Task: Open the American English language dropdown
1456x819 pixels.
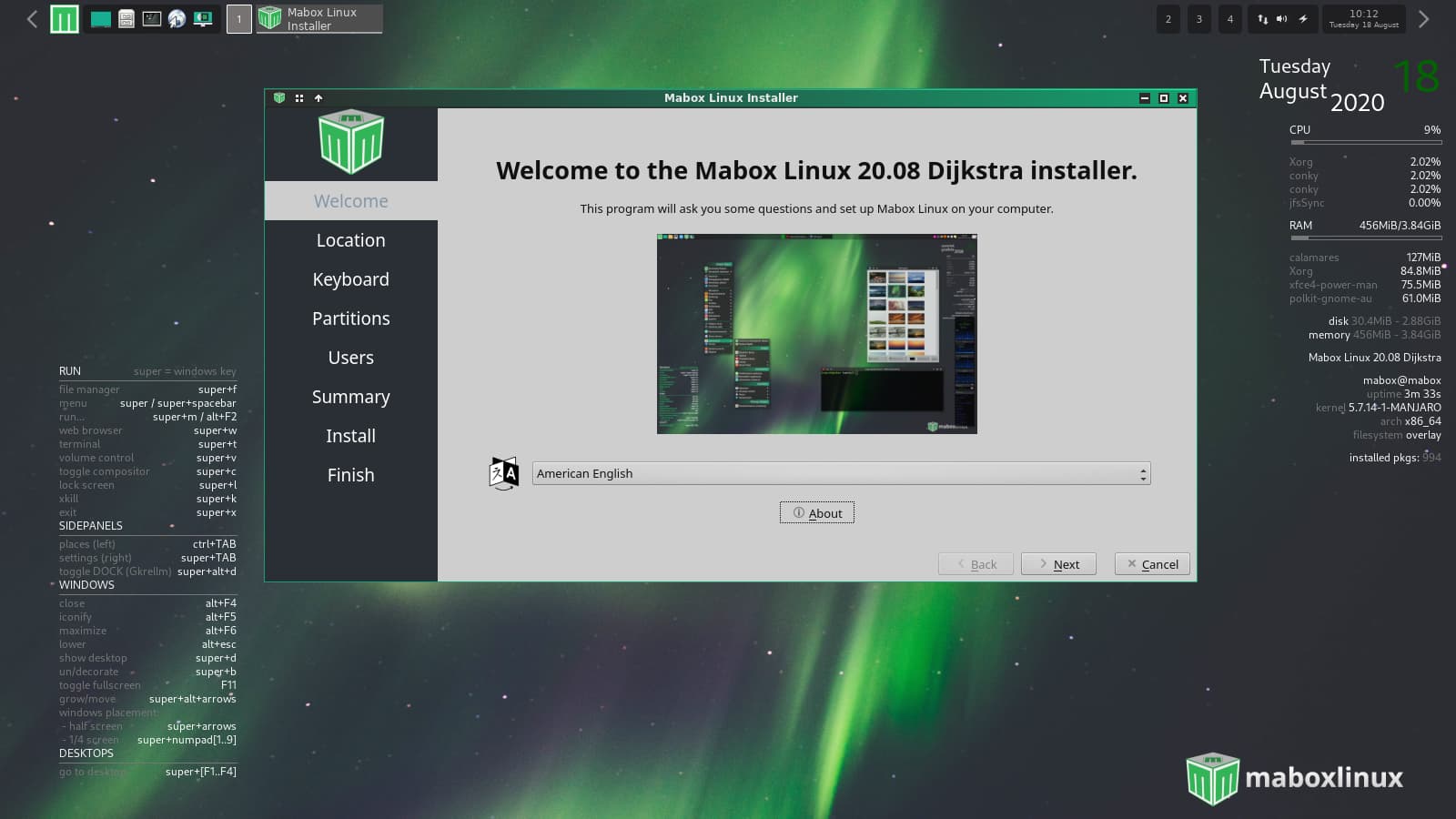Action: (841, 473)
